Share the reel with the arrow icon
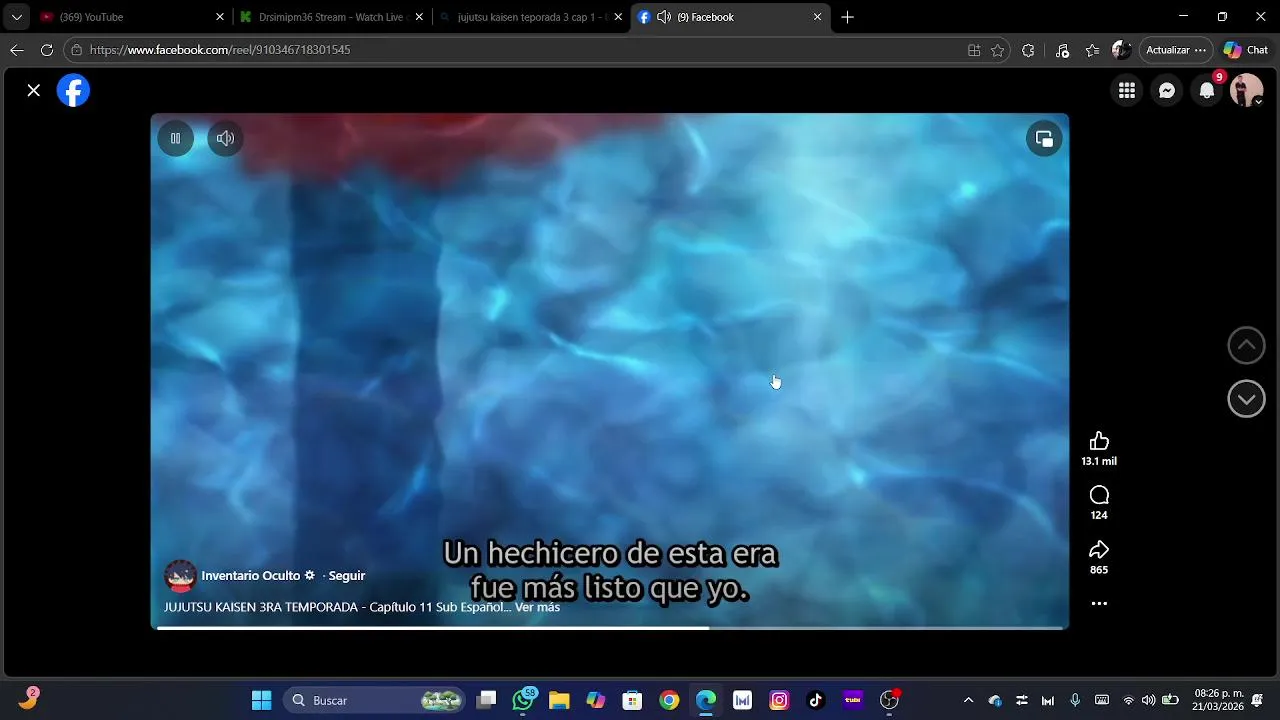 pos(1099,549)
